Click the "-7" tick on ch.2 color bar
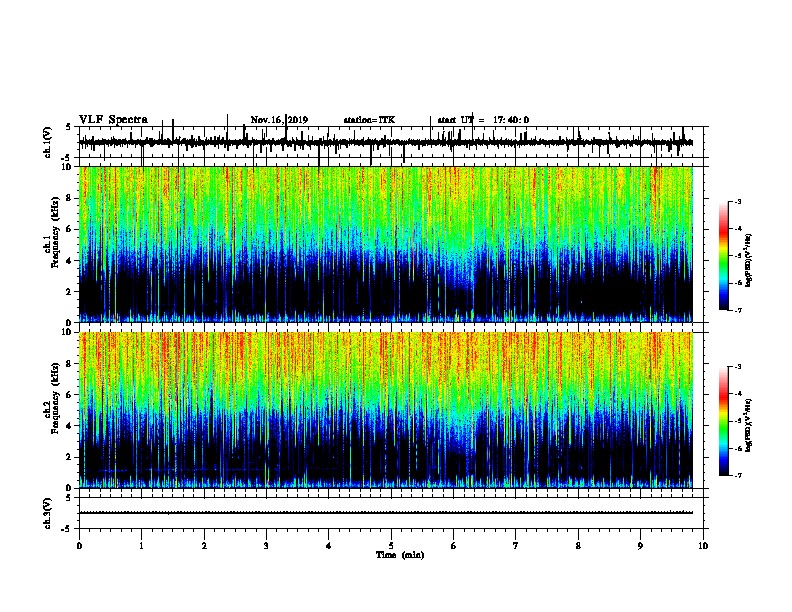The image size is (792, 612). [738, 476]
